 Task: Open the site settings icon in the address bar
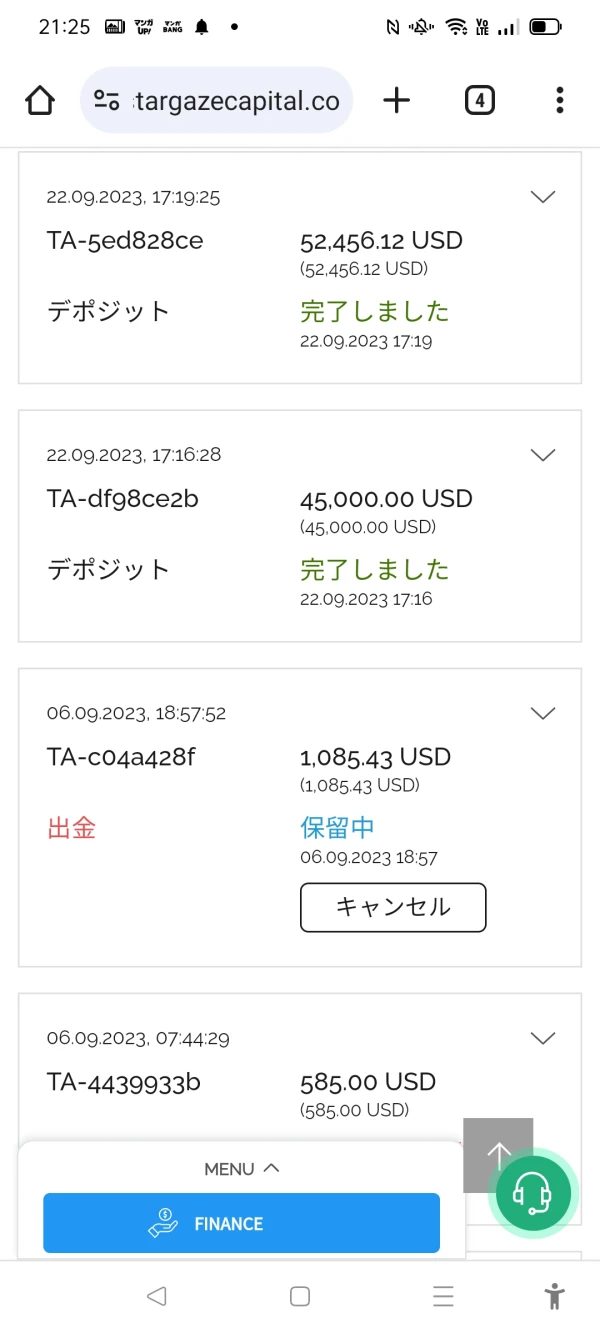107,100
